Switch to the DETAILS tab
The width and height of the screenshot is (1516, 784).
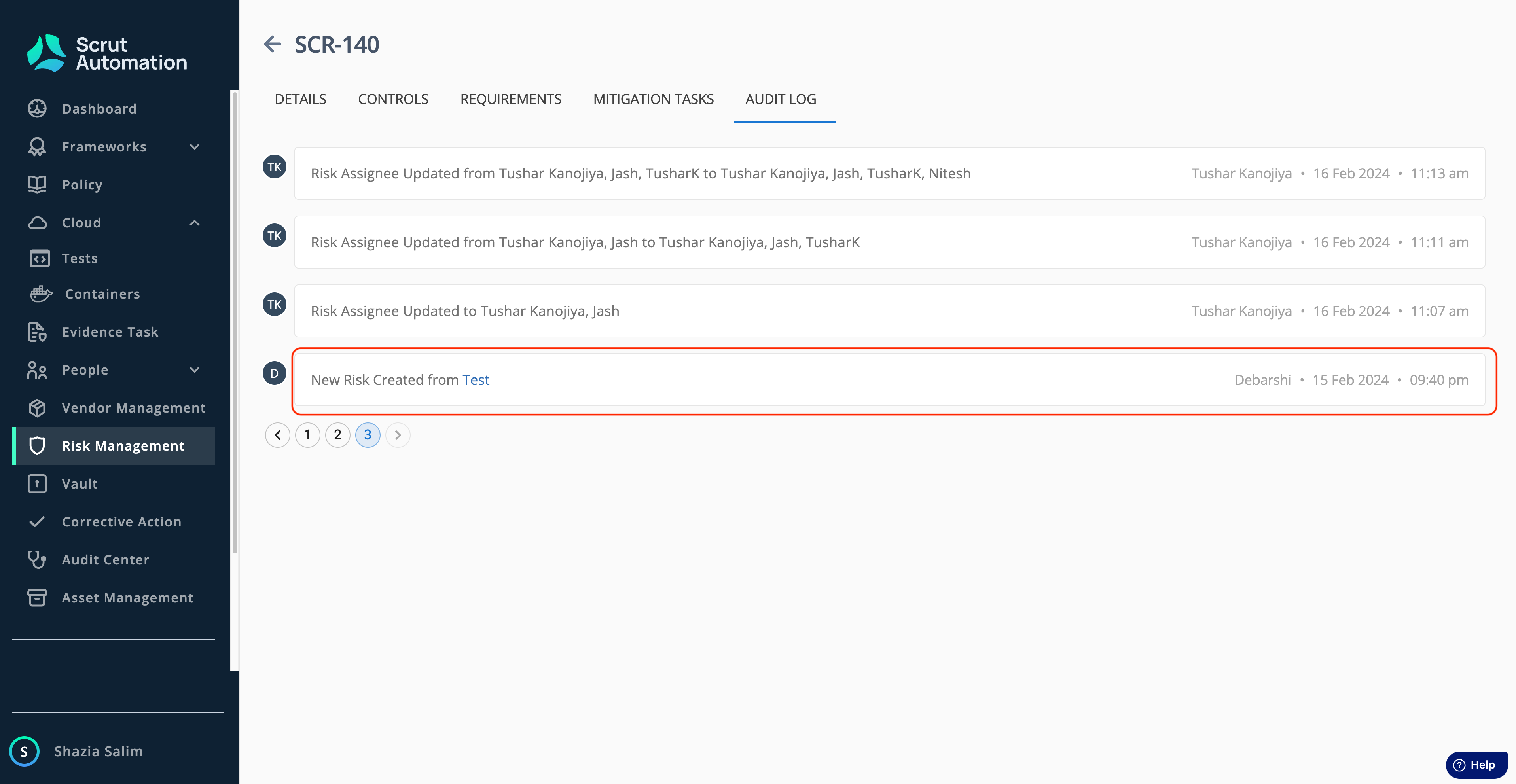tap(300, 99)
